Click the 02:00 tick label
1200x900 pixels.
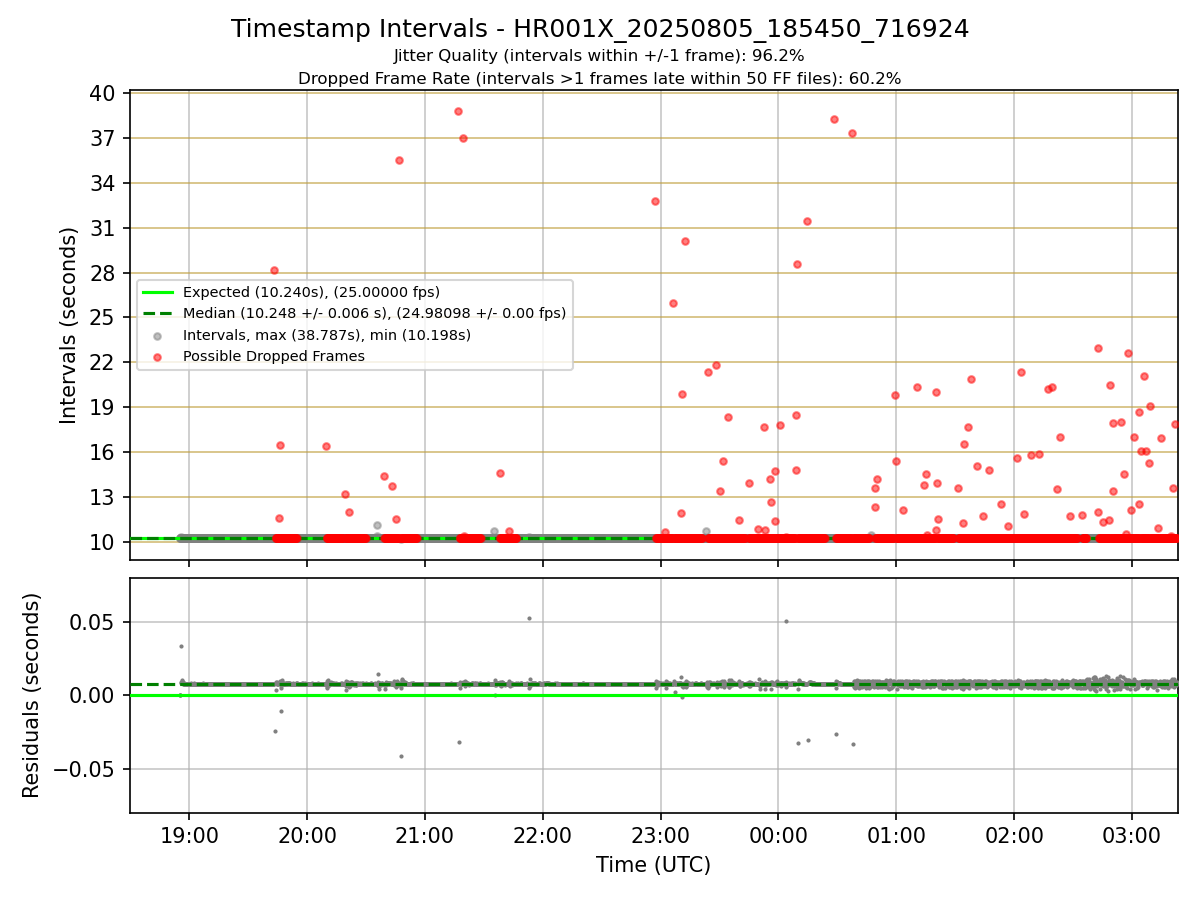click(1014, 835)
